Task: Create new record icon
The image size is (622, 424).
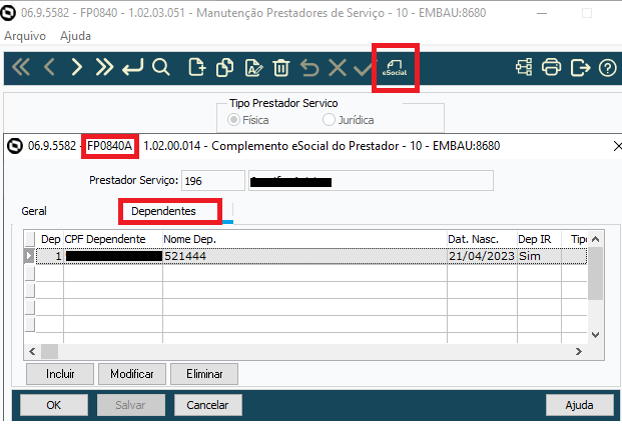Action: (197, 67)
